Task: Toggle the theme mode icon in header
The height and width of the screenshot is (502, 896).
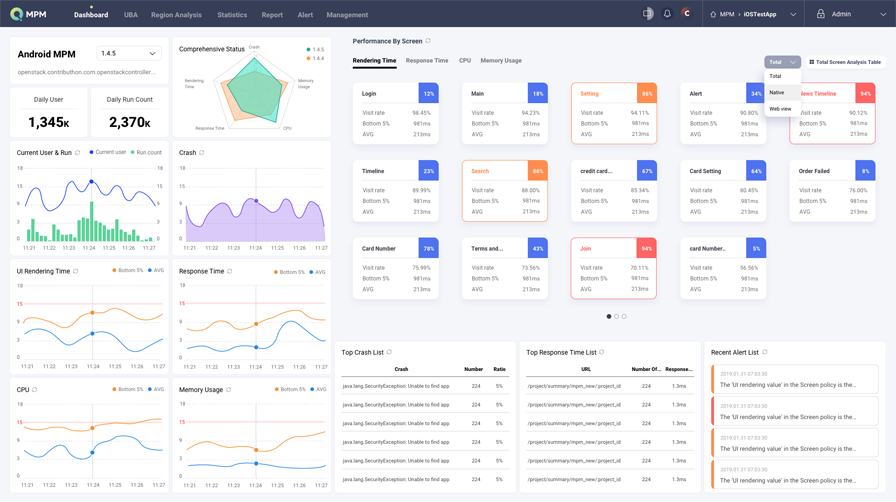Action: 647,14
